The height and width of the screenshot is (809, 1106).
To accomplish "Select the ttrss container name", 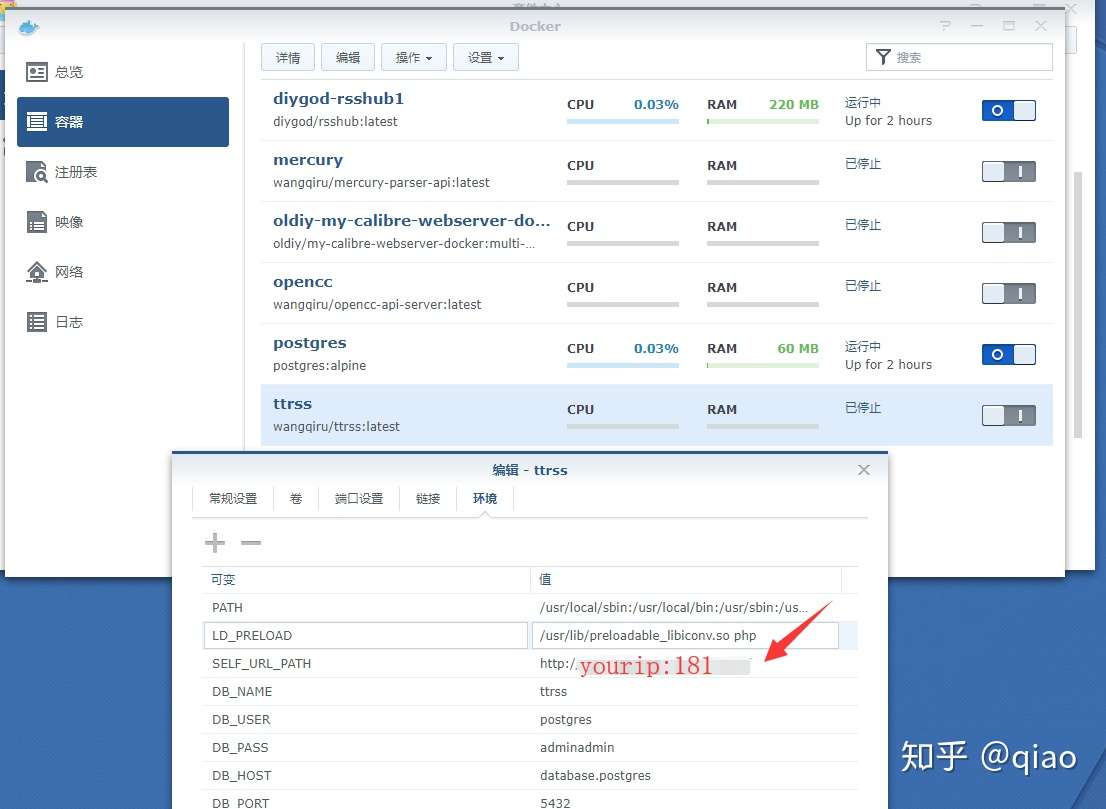I will click(293, 404).
